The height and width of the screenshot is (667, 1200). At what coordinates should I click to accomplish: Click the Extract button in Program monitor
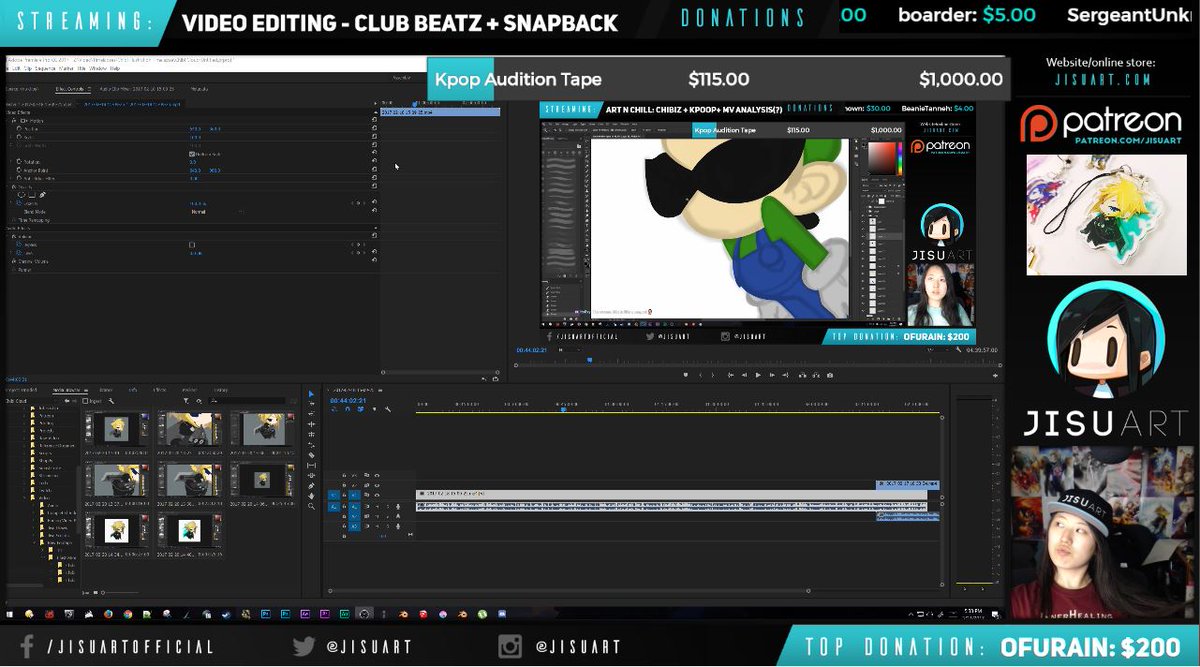pos(817,375)
